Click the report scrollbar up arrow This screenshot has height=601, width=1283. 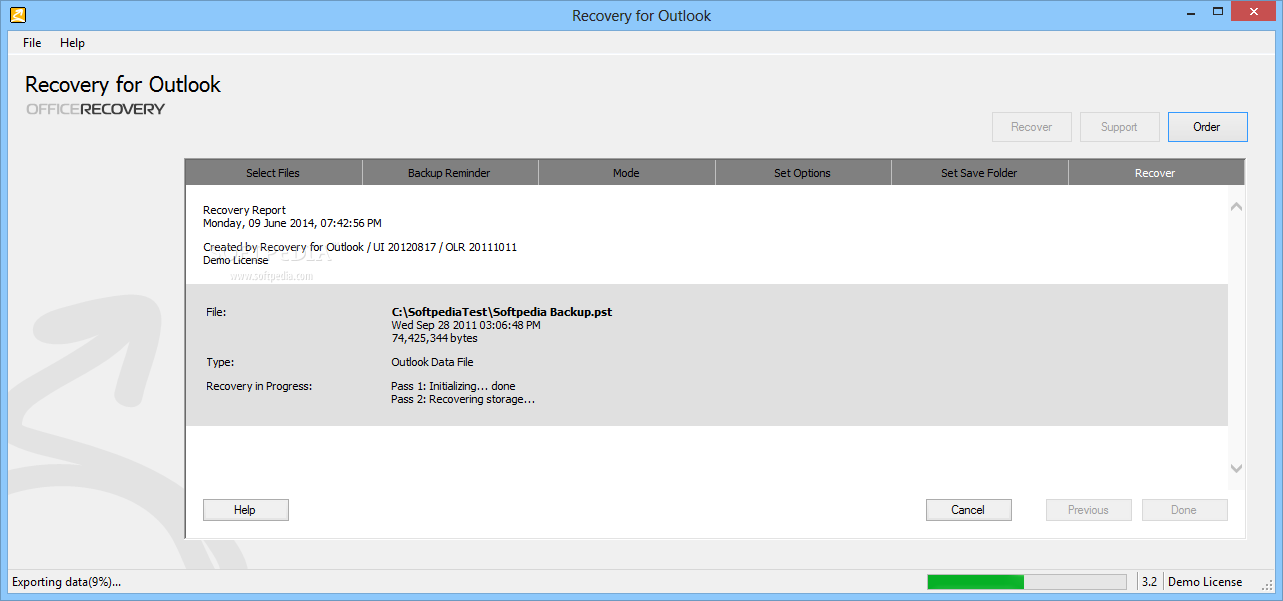1236,207
